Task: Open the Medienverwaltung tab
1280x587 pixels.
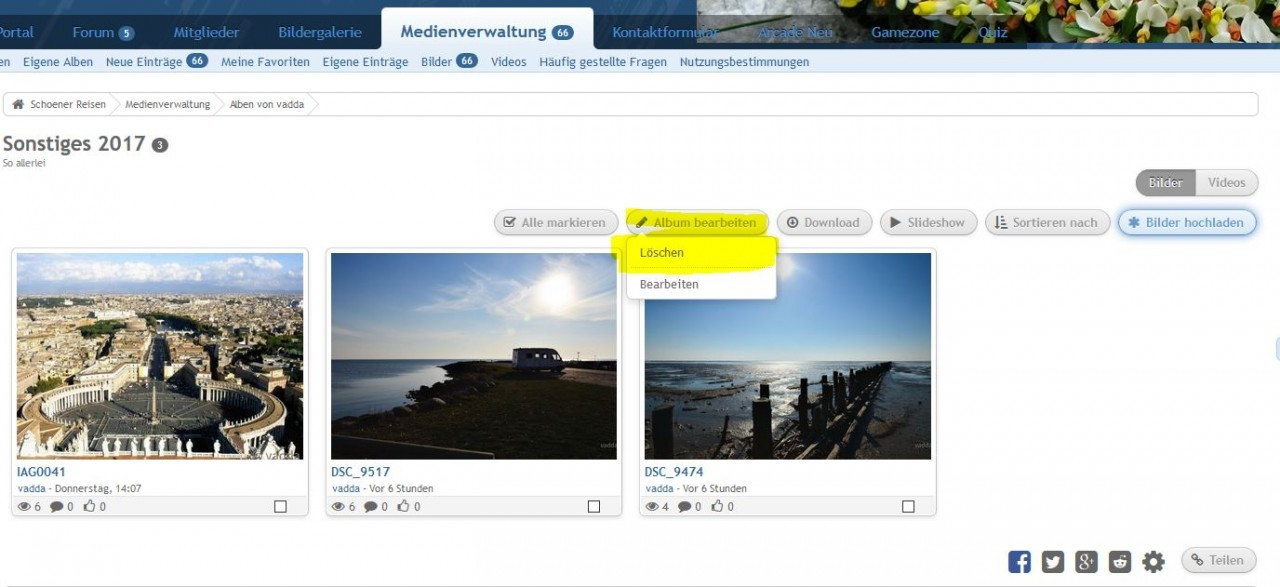Action: click(487, 32)
